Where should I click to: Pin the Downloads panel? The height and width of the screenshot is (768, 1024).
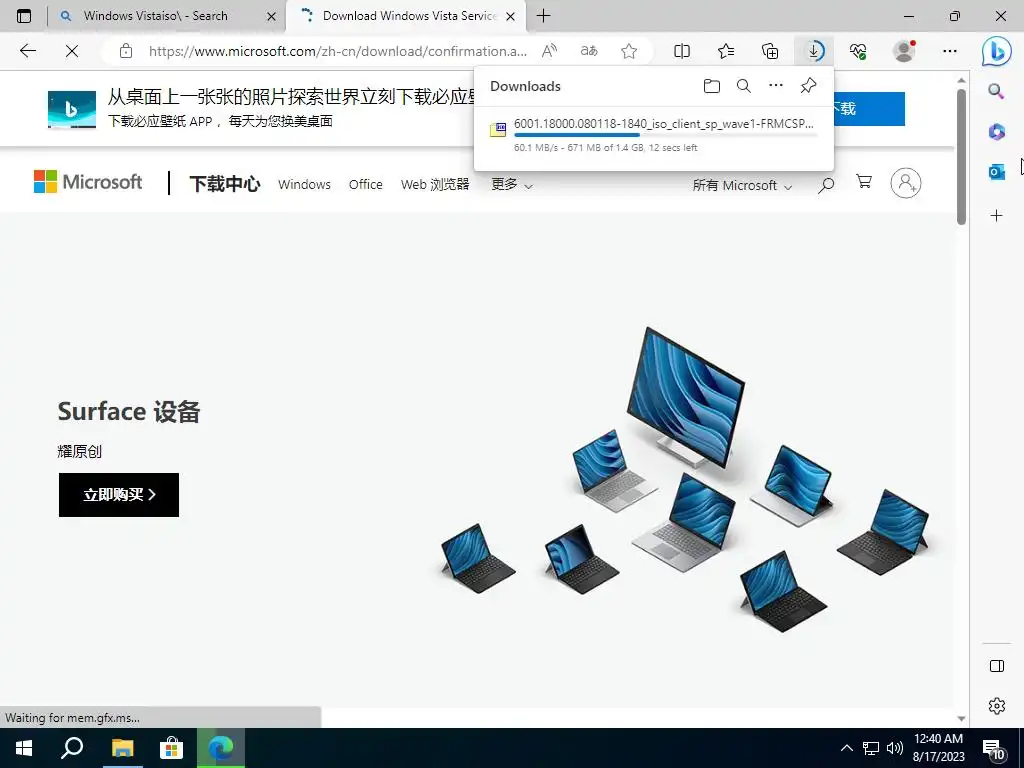coord(808,86)
